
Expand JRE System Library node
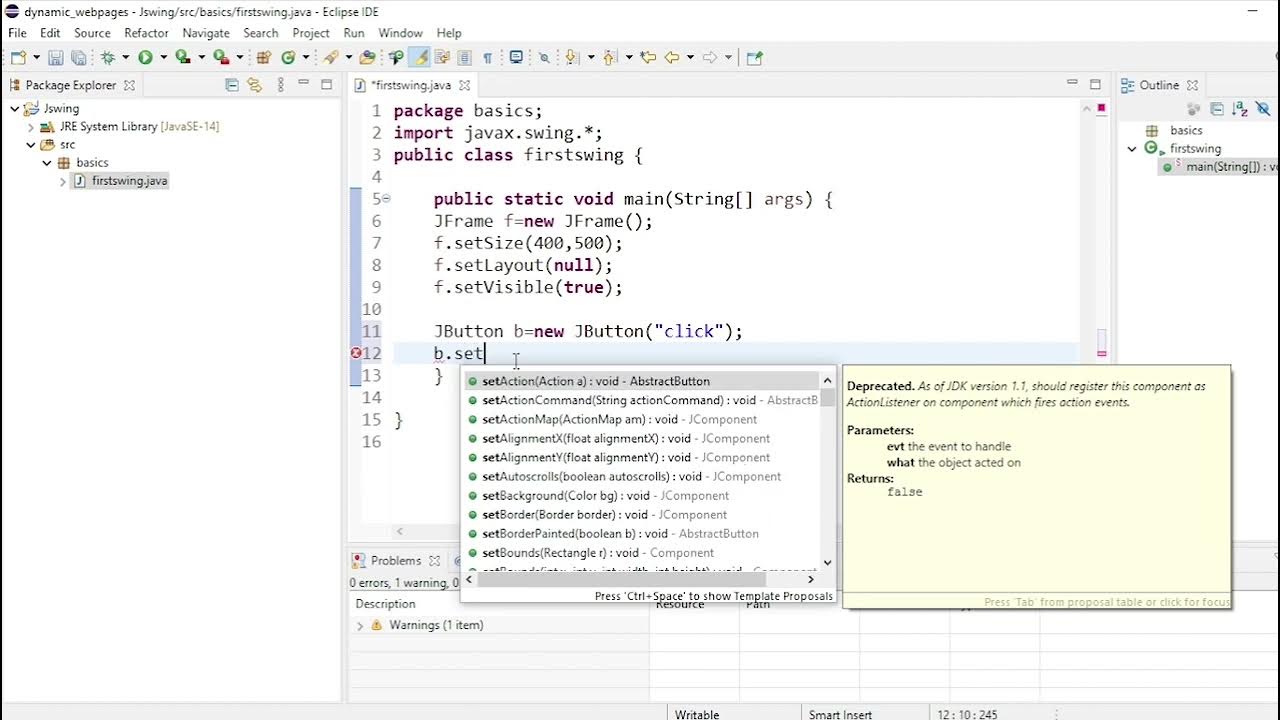(x=31, y=127)
